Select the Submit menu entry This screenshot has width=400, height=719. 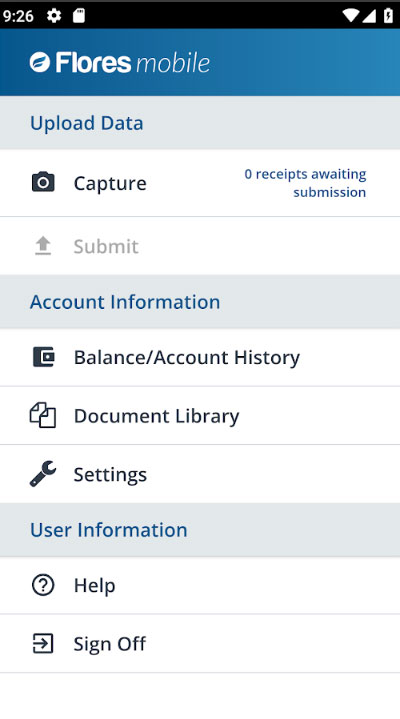[200, 246]
